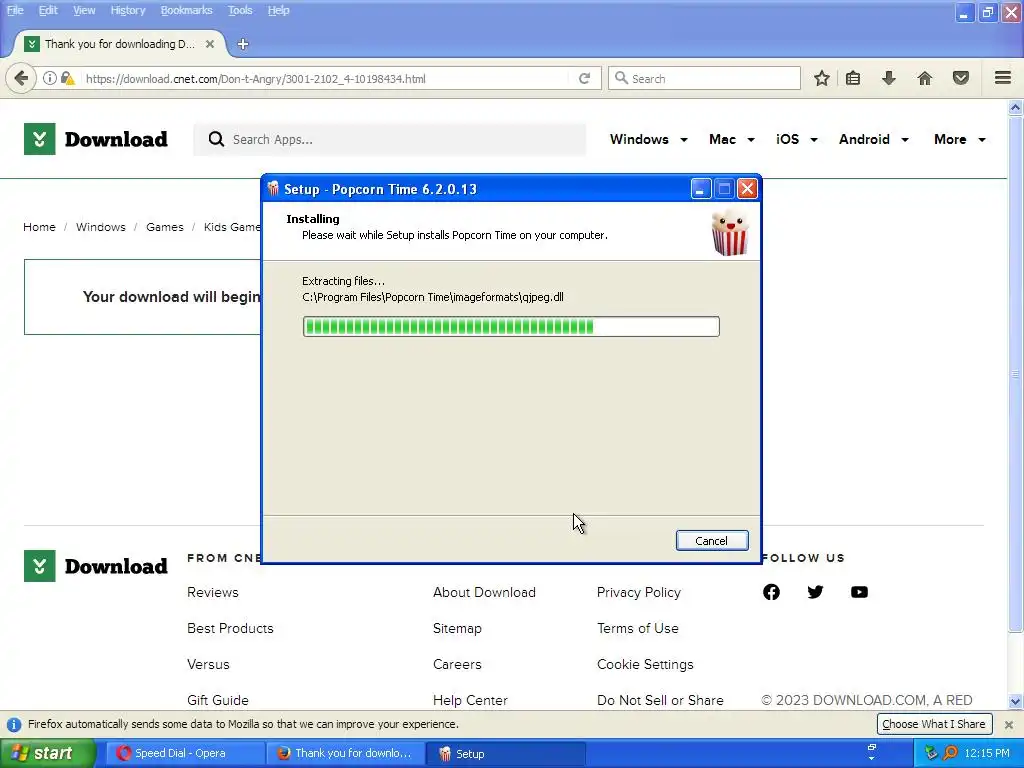Click the info icon in notification bar
This screenshot has height=768, width=1024.
(x=13, y=724)
